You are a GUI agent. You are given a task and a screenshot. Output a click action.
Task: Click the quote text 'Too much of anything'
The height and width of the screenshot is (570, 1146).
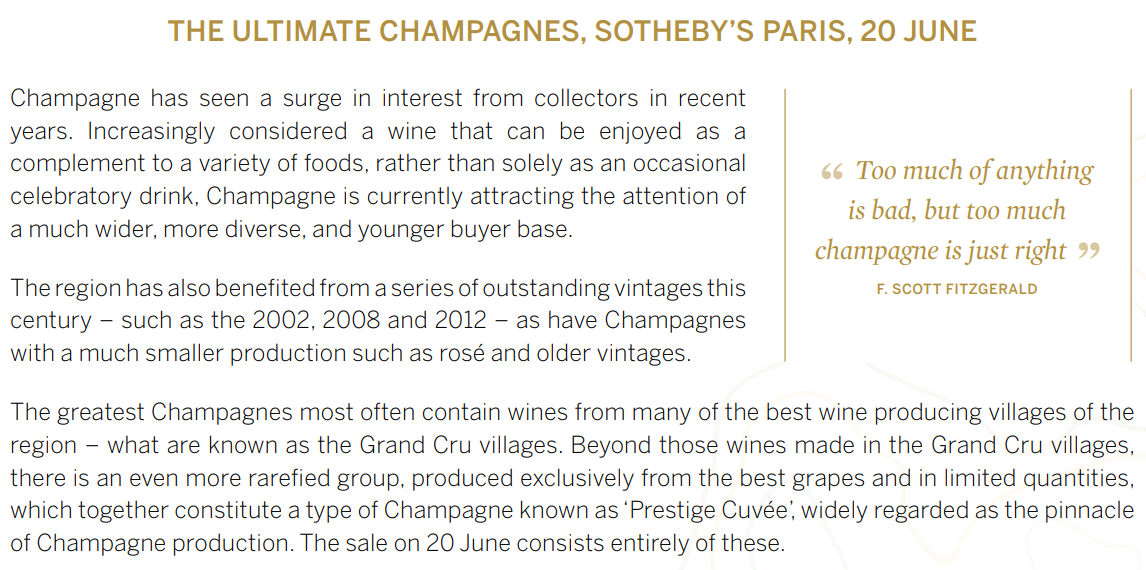(x=975, y=171)
